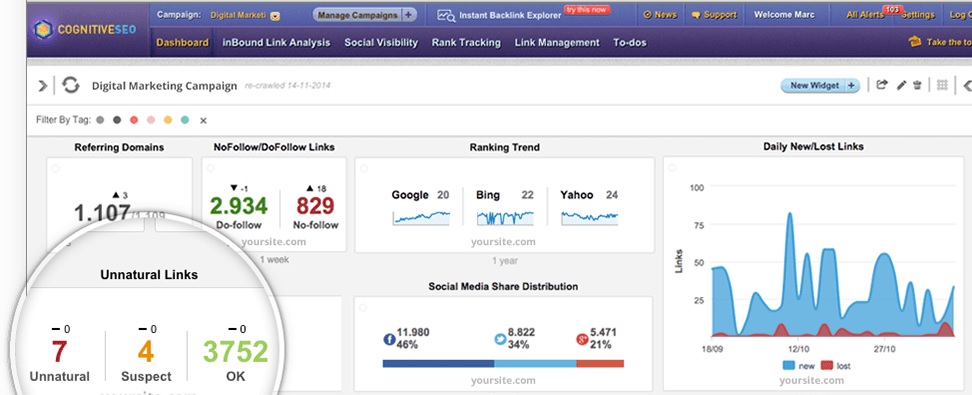The width and height of the screenshot is (972, 395).
Task: Click the 1.107 referring domains value
Action: 102,213
